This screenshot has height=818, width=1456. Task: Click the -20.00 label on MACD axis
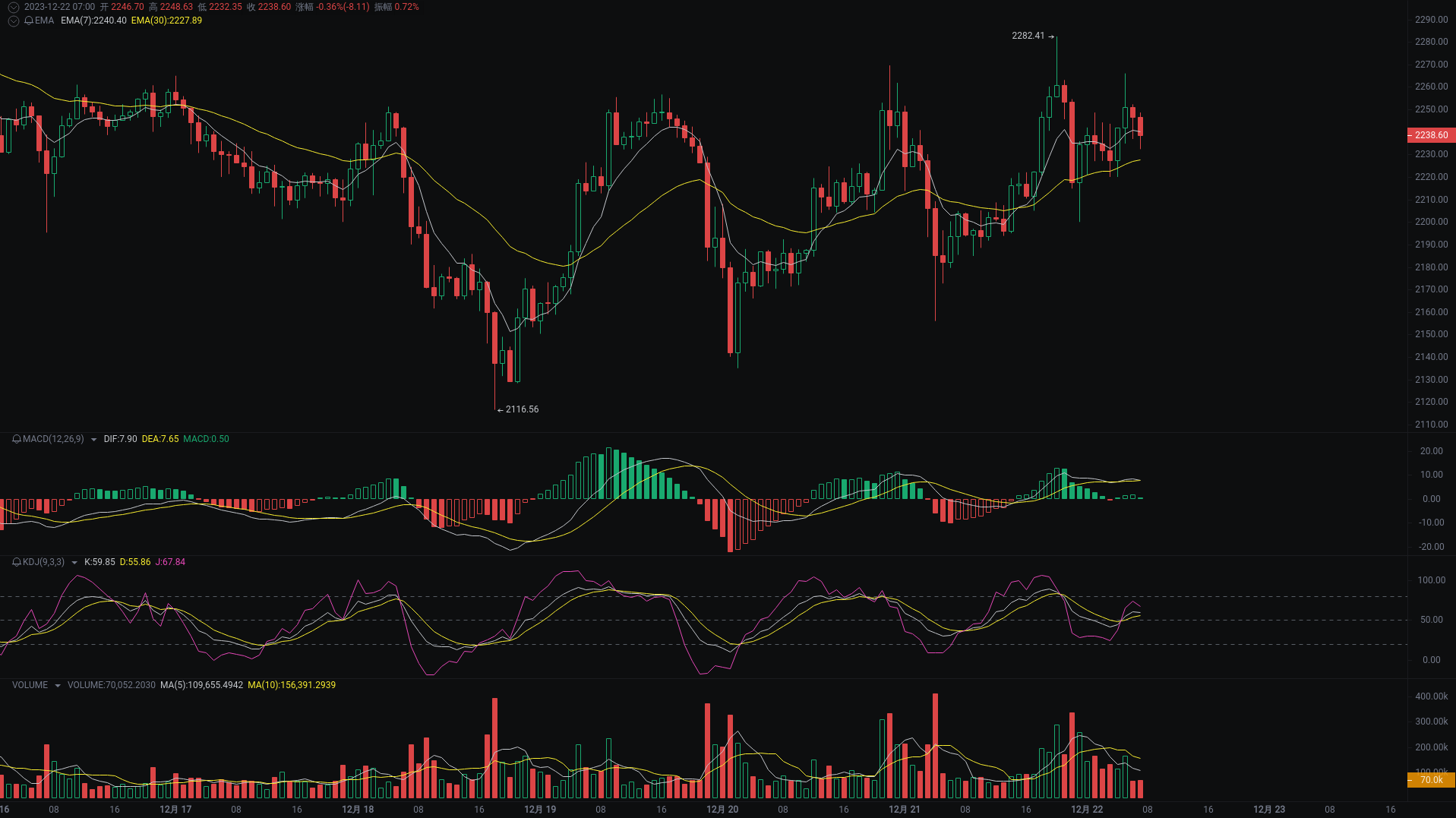[1431, 547]
